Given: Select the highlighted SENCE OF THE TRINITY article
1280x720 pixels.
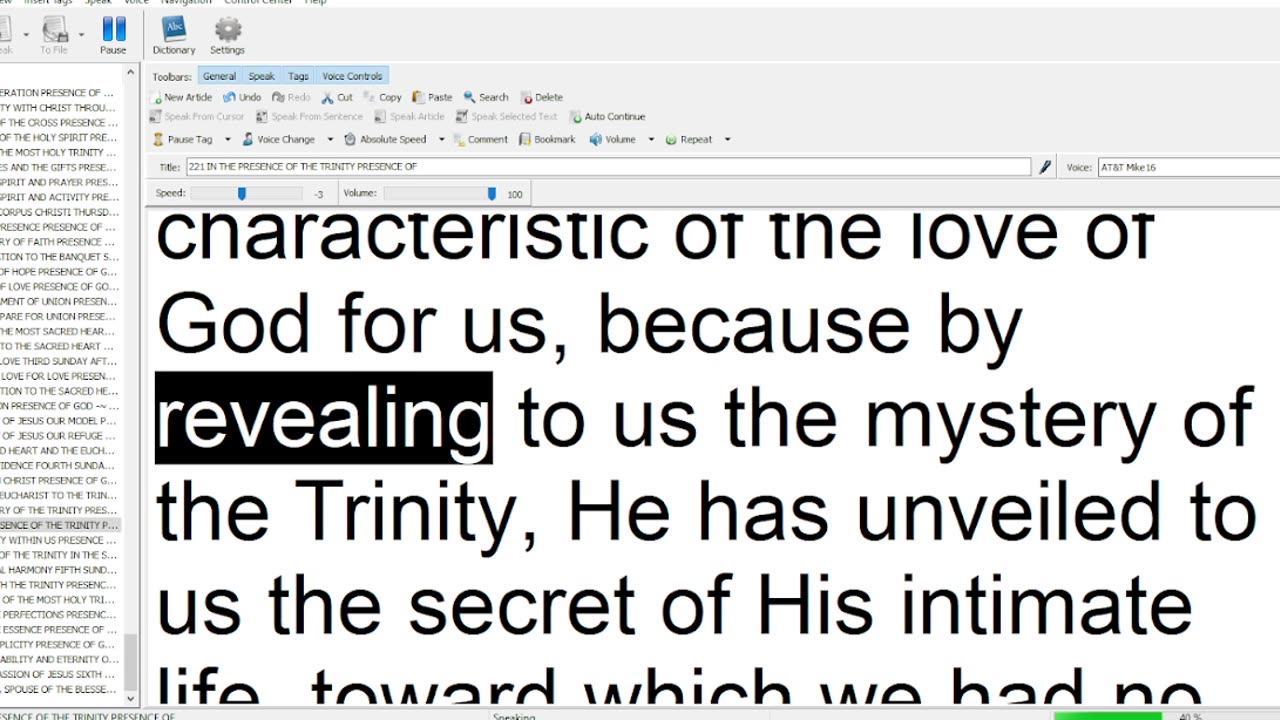Looking at the screenshot, I should coord(60,525).
